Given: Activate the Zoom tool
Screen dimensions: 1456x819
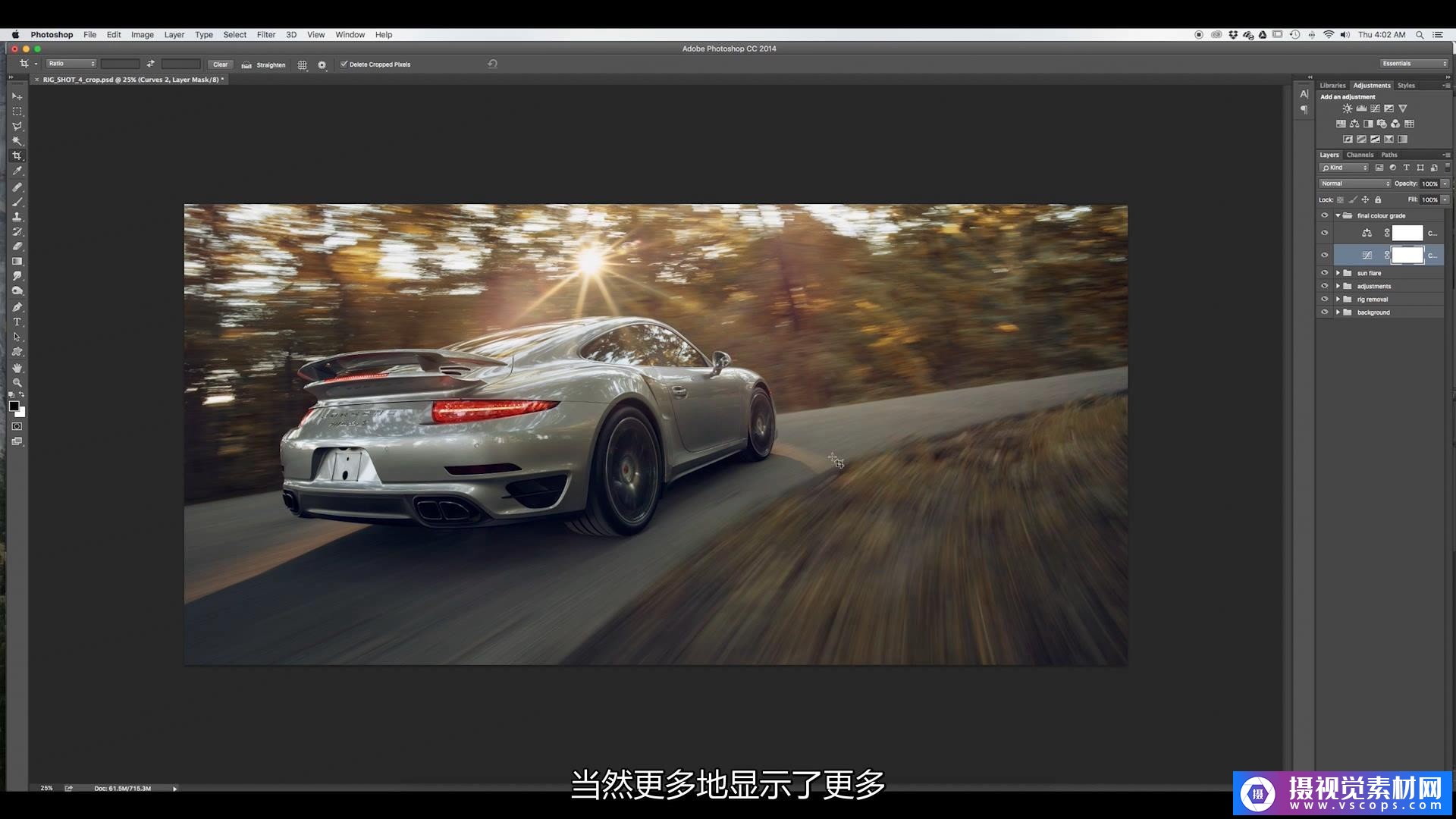Looking at the screenshot, I should pos(17,382).
